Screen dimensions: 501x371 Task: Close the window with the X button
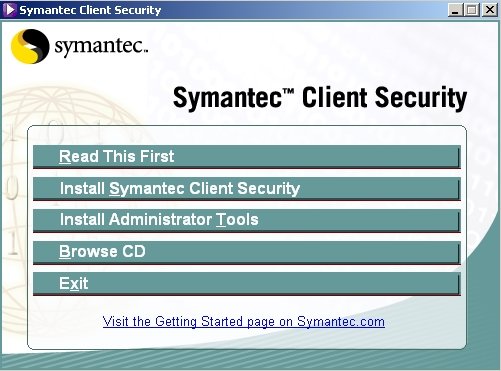[490, 10]
